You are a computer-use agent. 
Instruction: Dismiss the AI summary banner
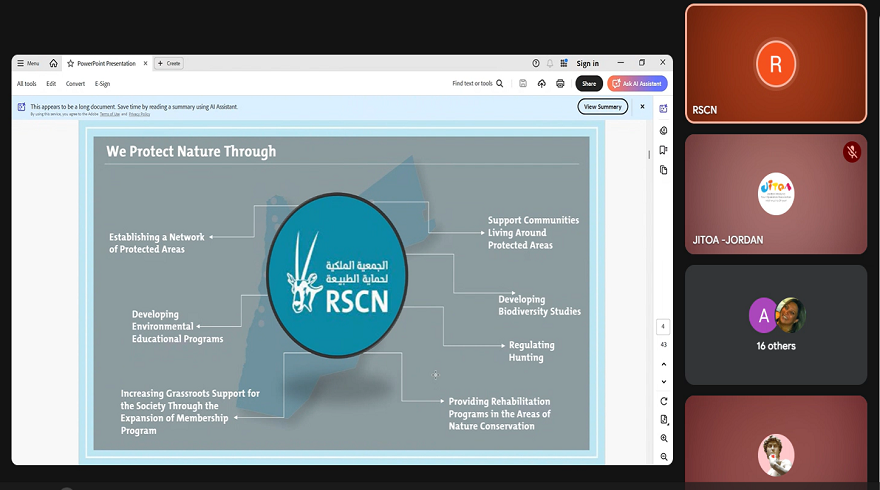pos(643,107)
